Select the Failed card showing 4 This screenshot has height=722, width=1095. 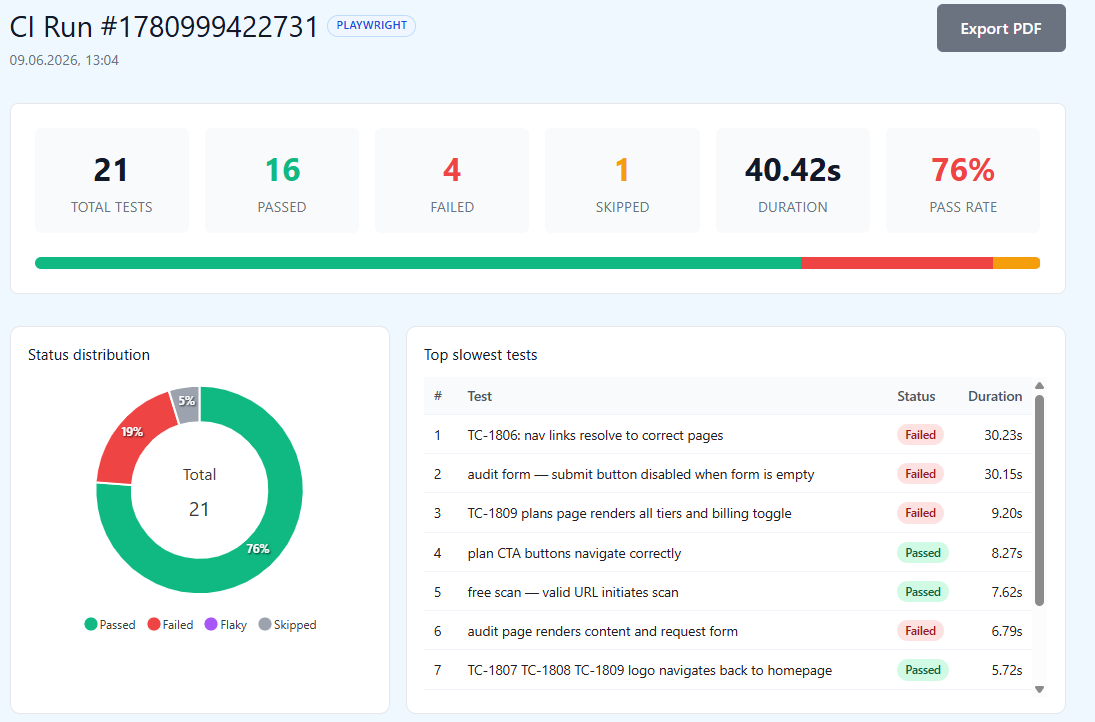[452, 180]
